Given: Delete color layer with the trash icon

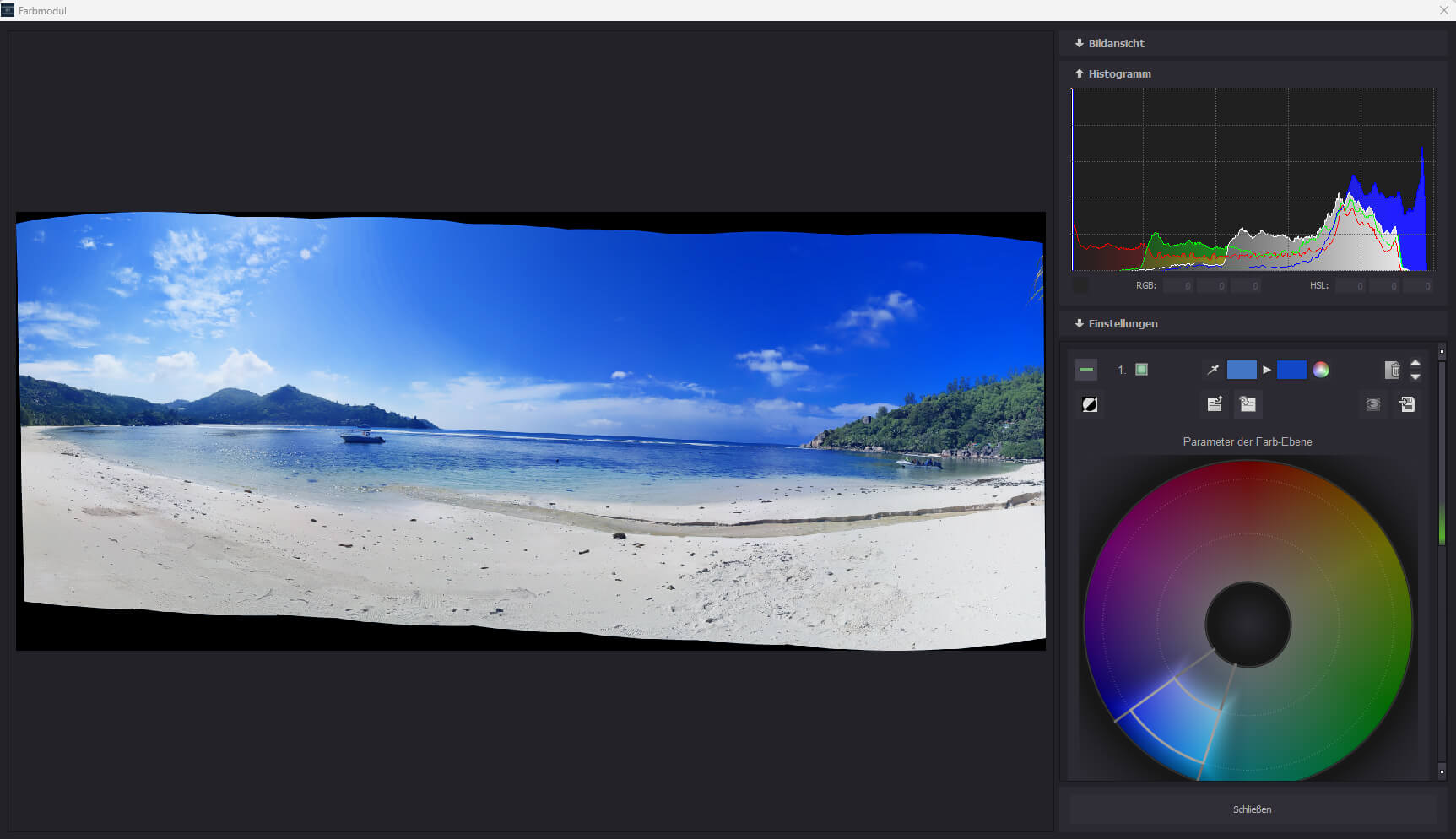Looking at the screenshot, I should pyautogui.click(x=1392, y=370).
